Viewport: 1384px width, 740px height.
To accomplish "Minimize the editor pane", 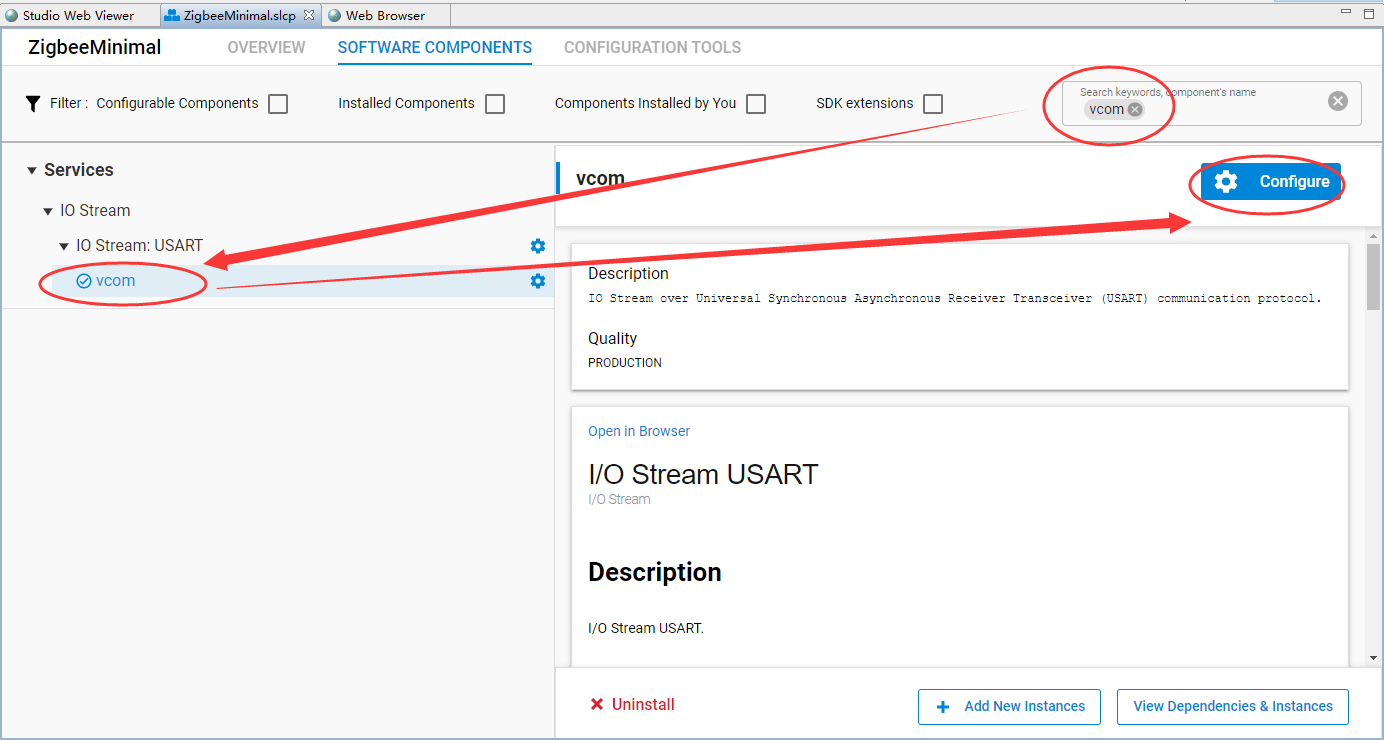I will [1346, 13].
